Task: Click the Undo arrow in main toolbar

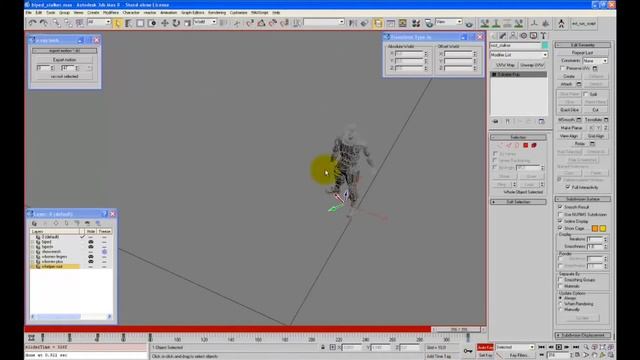Action: click(x=32, y=23)
